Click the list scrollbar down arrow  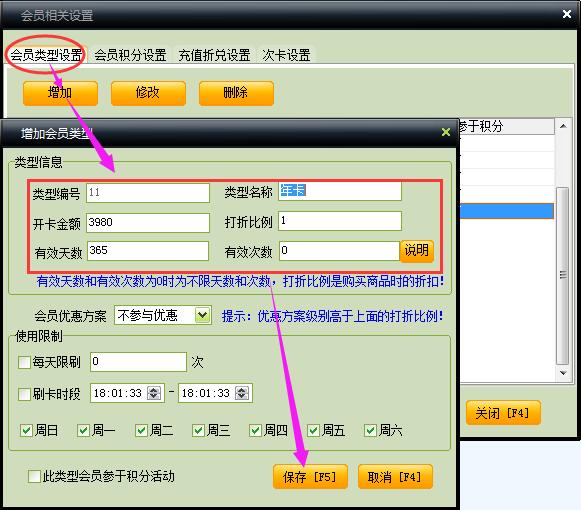563,373
